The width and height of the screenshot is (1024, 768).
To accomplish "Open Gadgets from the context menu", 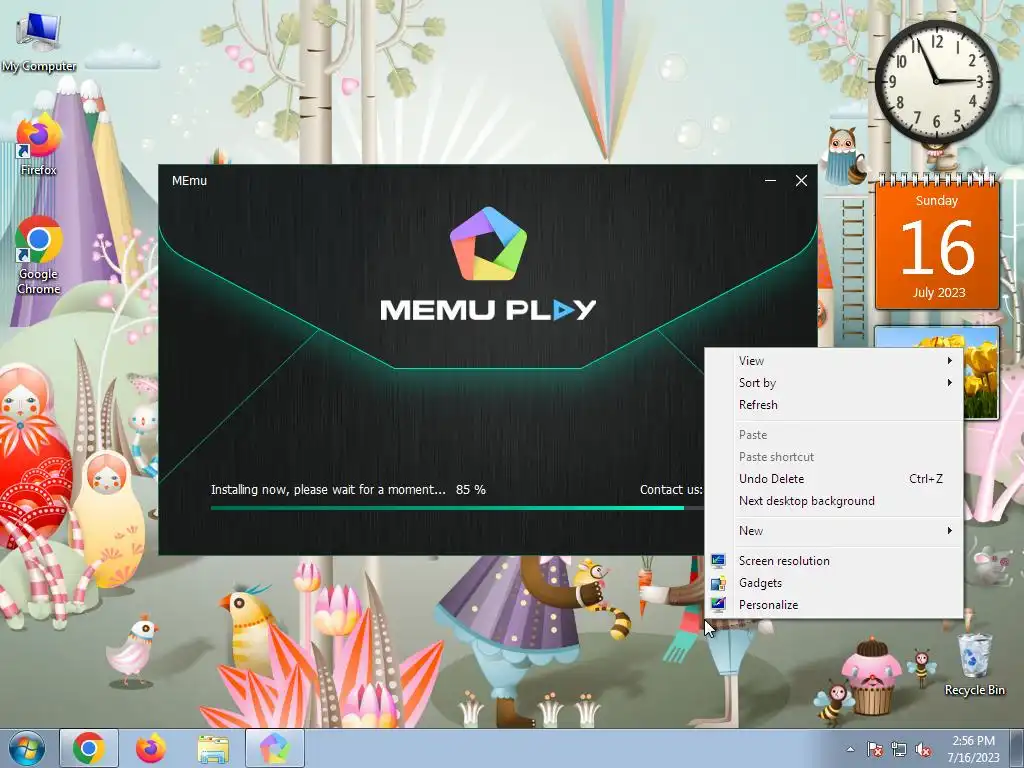I will click(x=833, y=583).
